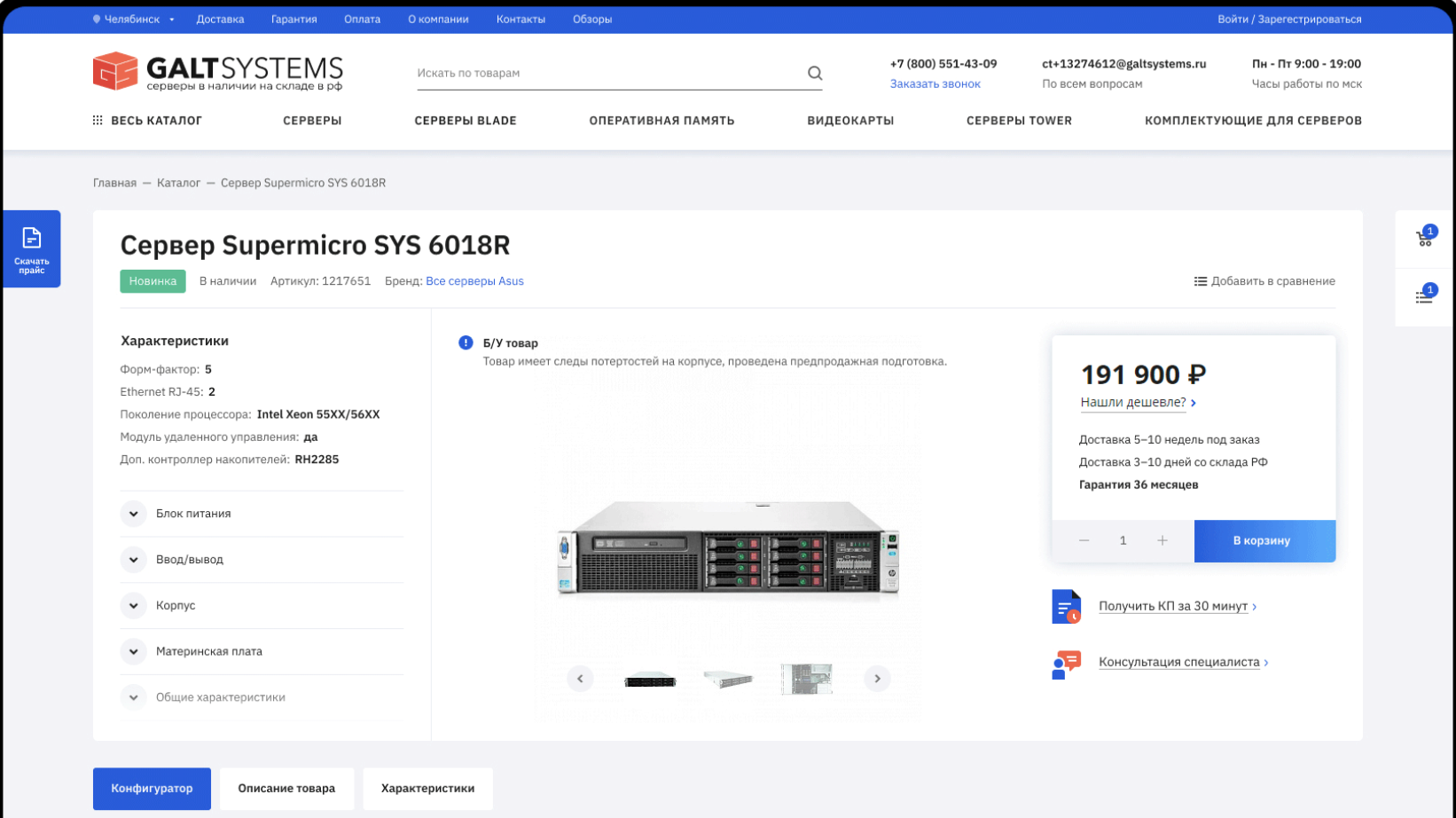Open the О компании menu link
The height and width of the screenshot is (818, 1456).
(x=438, y=19)
